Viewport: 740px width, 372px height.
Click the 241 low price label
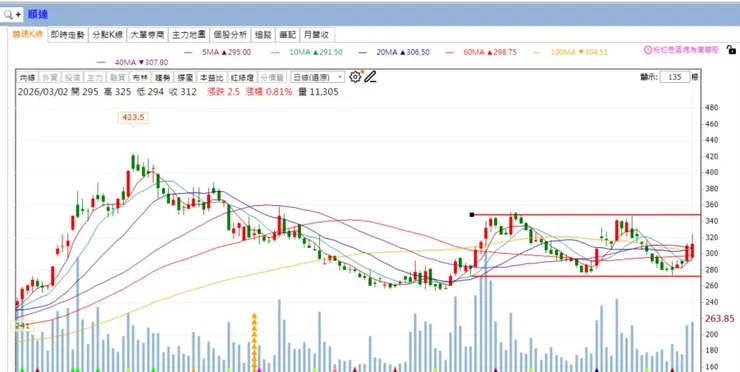tap(22, 326)
